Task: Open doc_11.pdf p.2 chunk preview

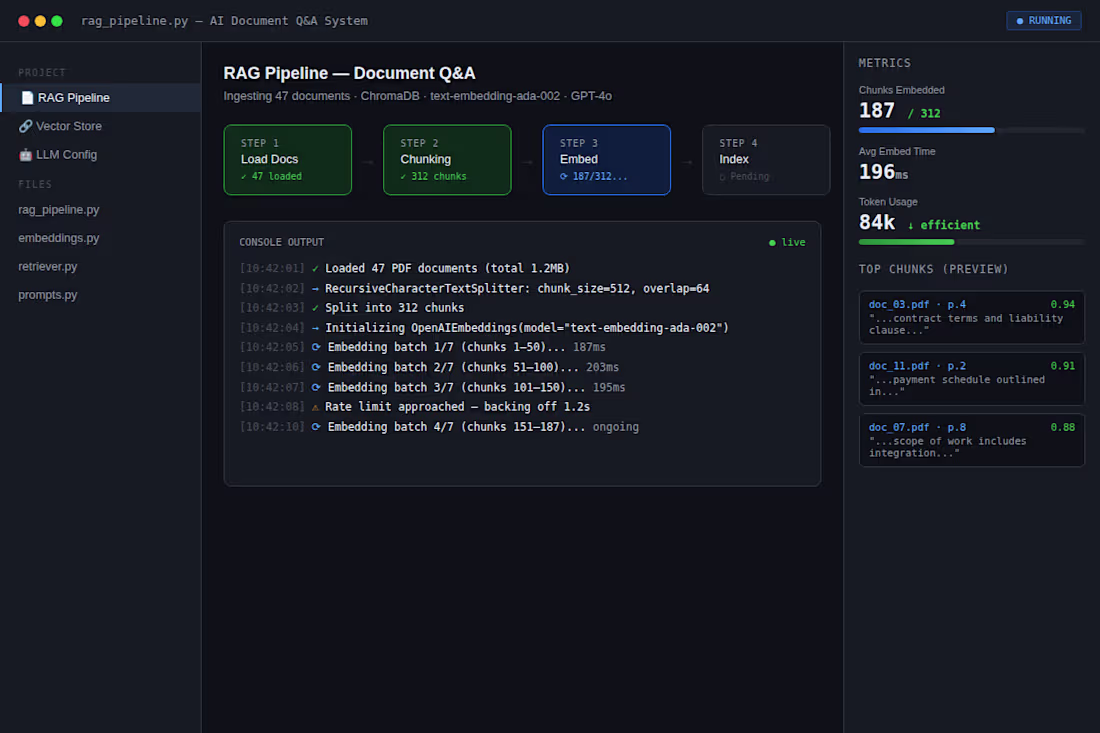Action: (972, 379)
